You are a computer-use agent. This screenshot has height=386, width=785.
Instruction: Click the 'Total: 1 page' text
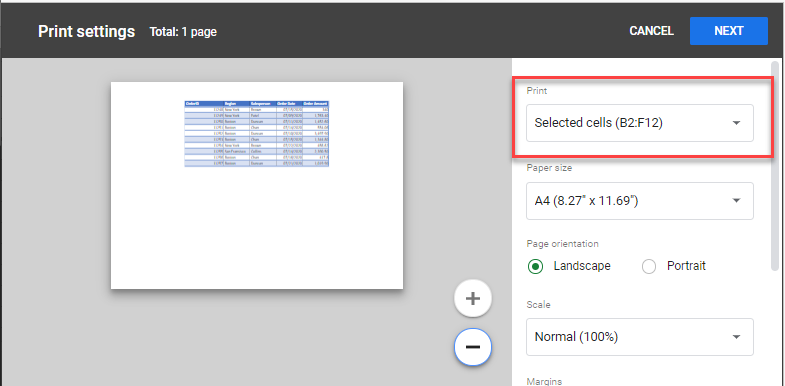(x=183, y=32)
